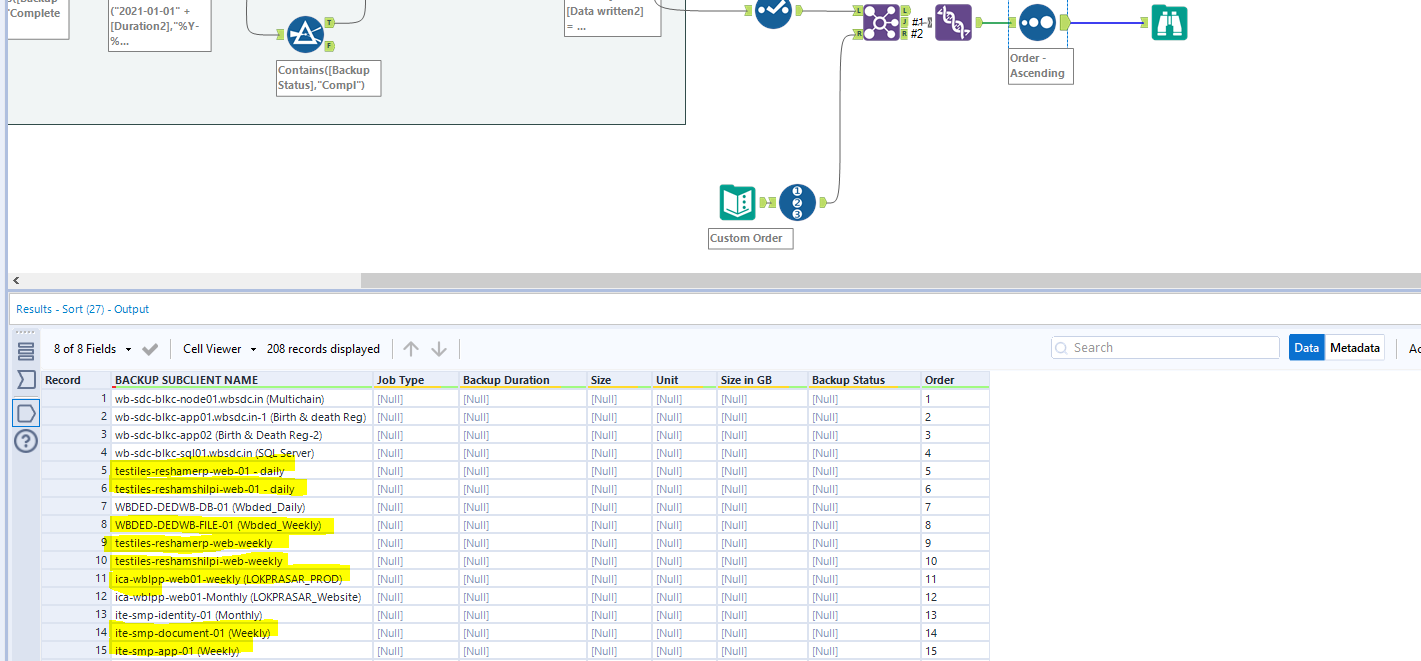Select the purple Join tool on the canvas
The image size is (1421, 661).
pyautogui.click(x=879, y=22)
